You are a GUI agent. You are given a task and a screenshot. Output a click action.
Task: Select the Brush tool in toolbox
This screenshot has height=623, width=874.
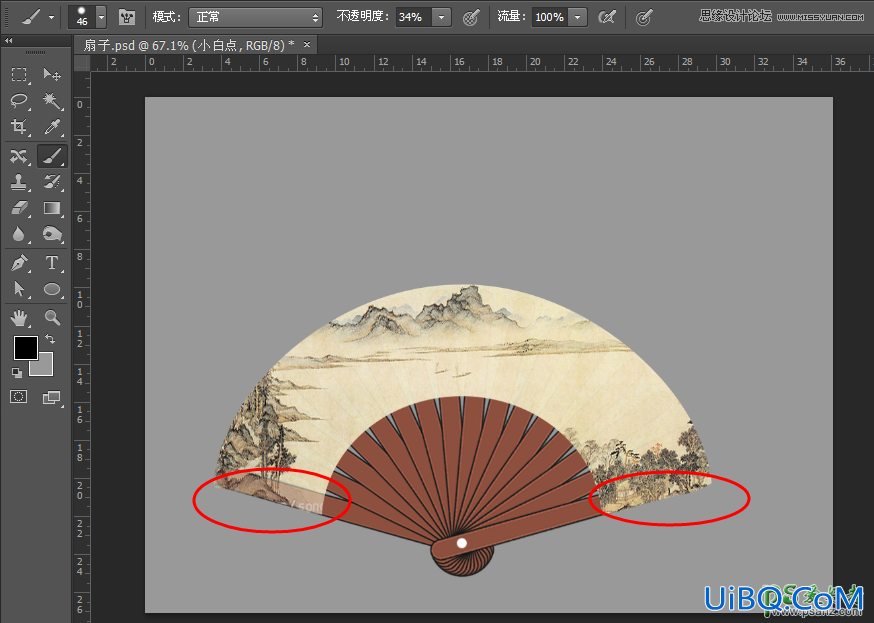click(52, 157)
